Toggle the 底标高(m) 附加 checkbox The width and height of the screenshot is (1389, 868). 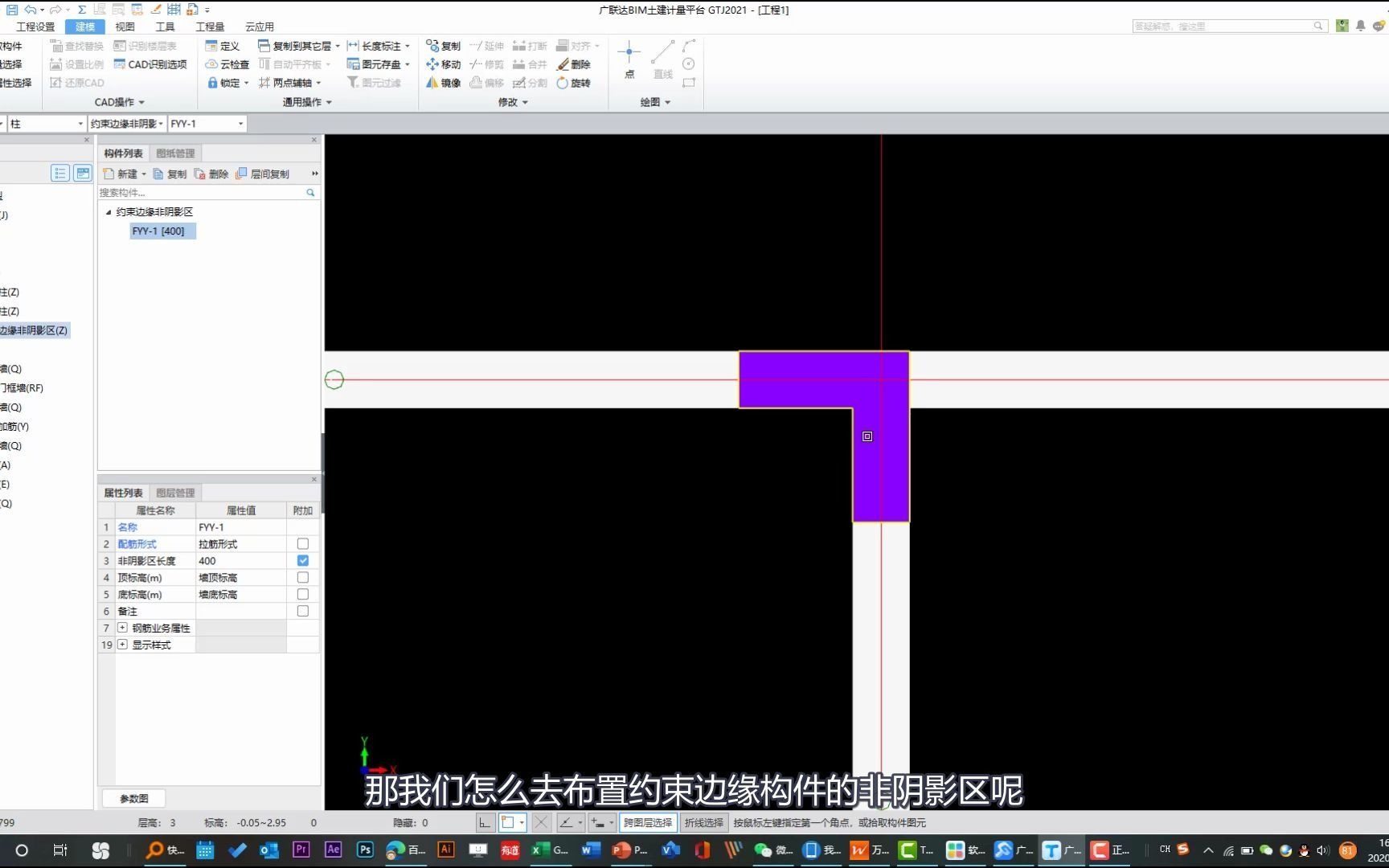303,595
